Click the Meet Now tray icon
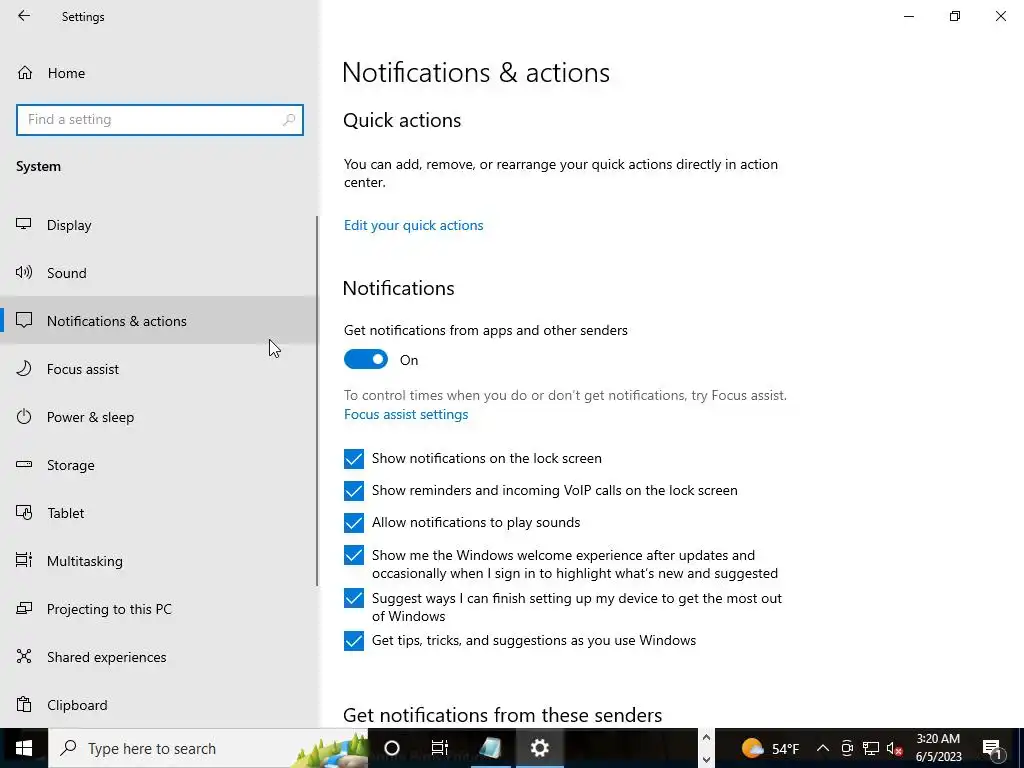Image resolution: width=1024 pixels, height=768 pixels. click(x=847, y=748)
